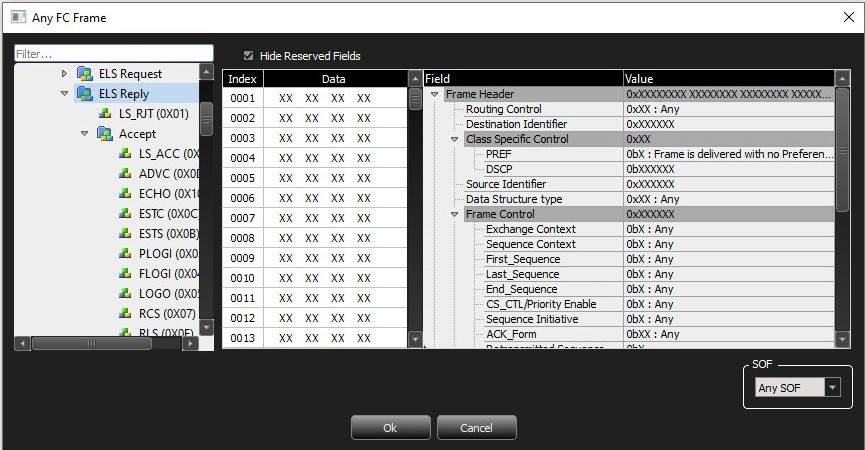Viewport: 865px width, 450px height.
Task: Click the ELS Reply folder icon
Action: click(84, 93)
